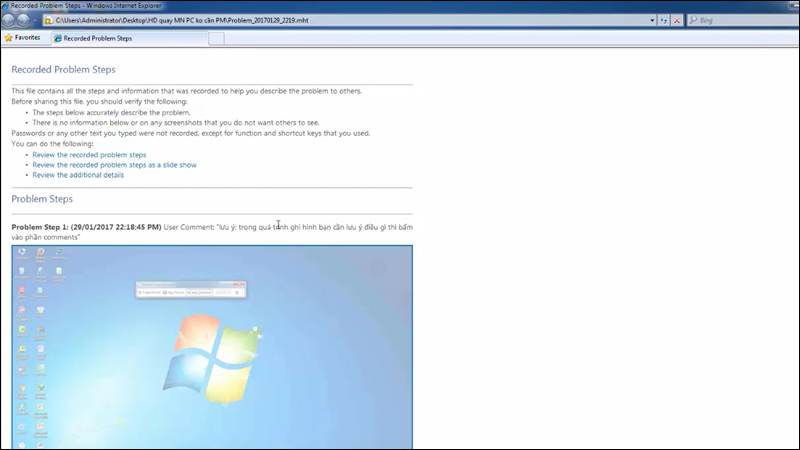This screenshot has width=800, height=450.
Task: Click the Internet Explorer logo in title bar
Action: [6, 5]
